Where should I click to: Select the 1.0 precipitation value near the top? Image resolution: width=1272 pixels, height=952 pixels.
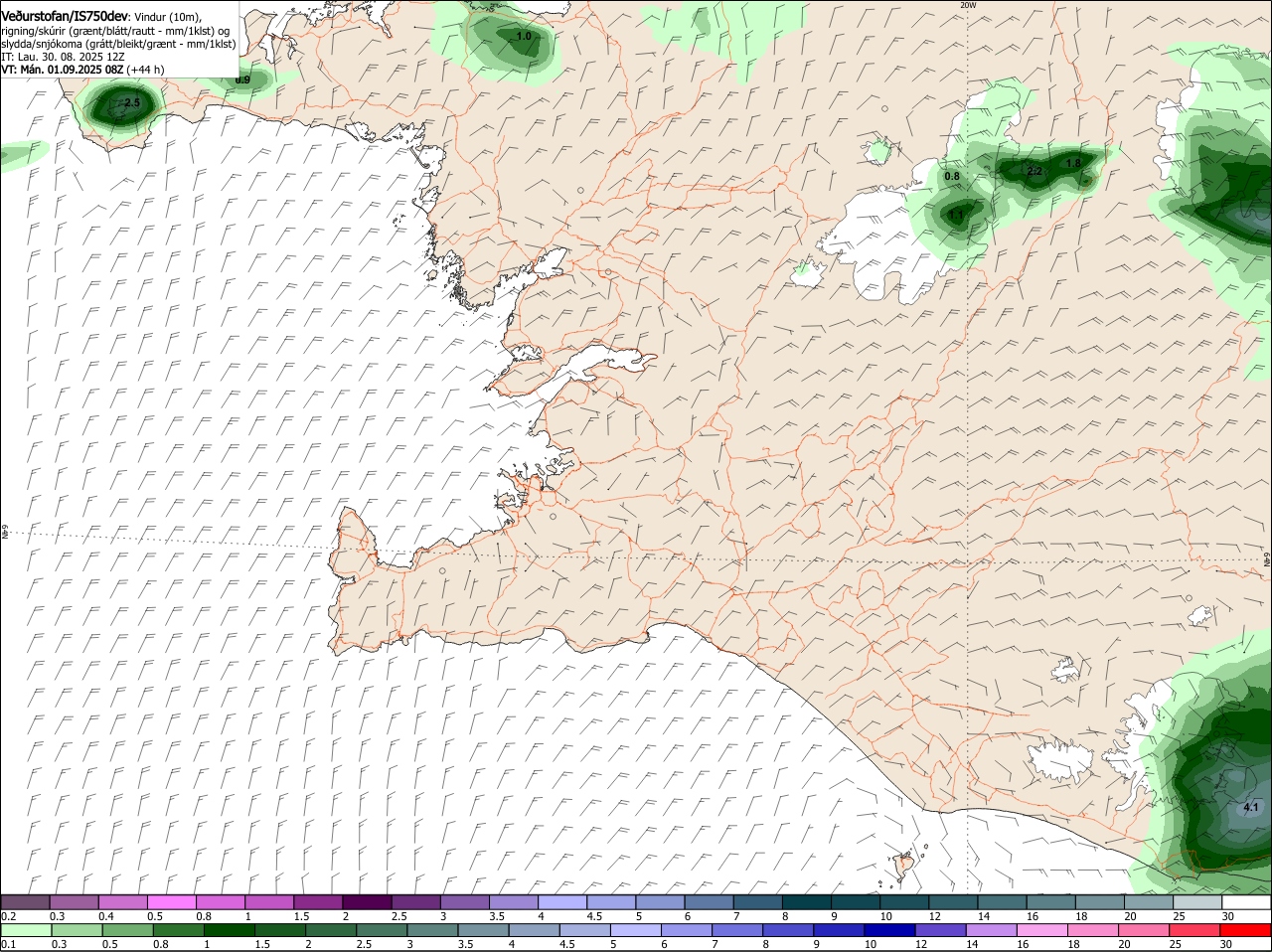[524, 36]
